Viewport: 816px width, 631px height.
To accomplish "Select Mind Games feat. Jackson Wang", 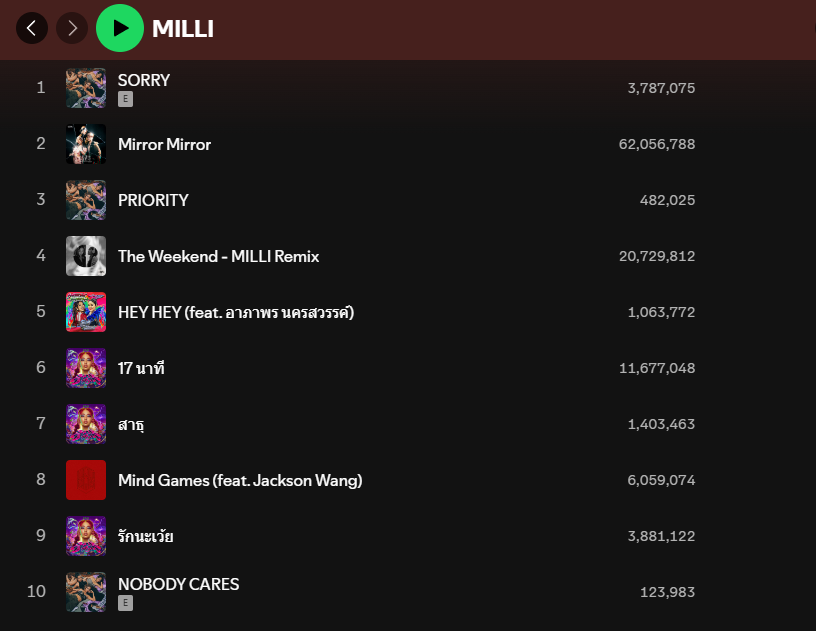I will [x=240, y=480].
